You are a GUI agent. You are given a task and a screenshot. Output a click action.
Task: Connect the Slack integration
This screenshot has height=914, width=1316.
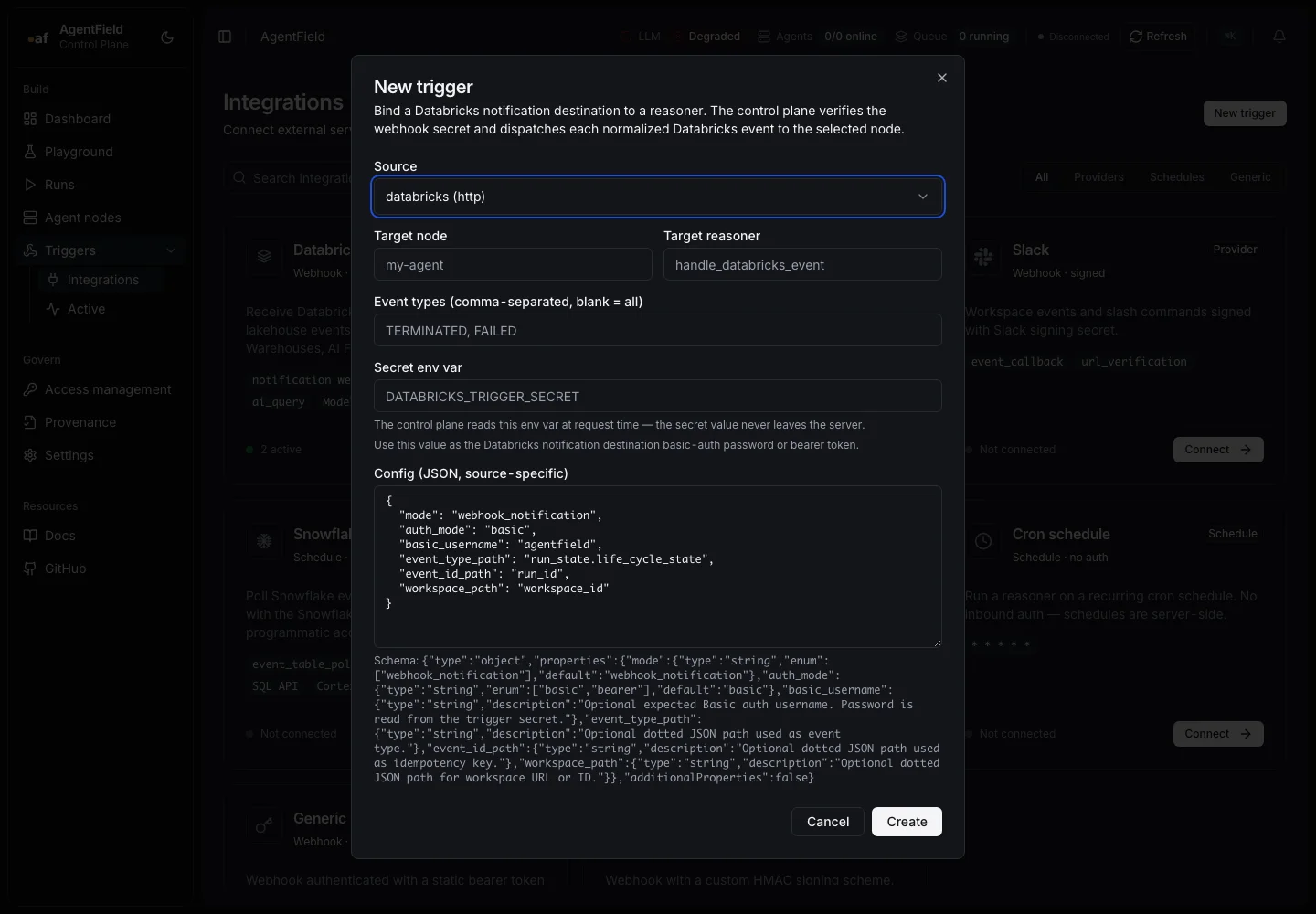(1218, 450)
